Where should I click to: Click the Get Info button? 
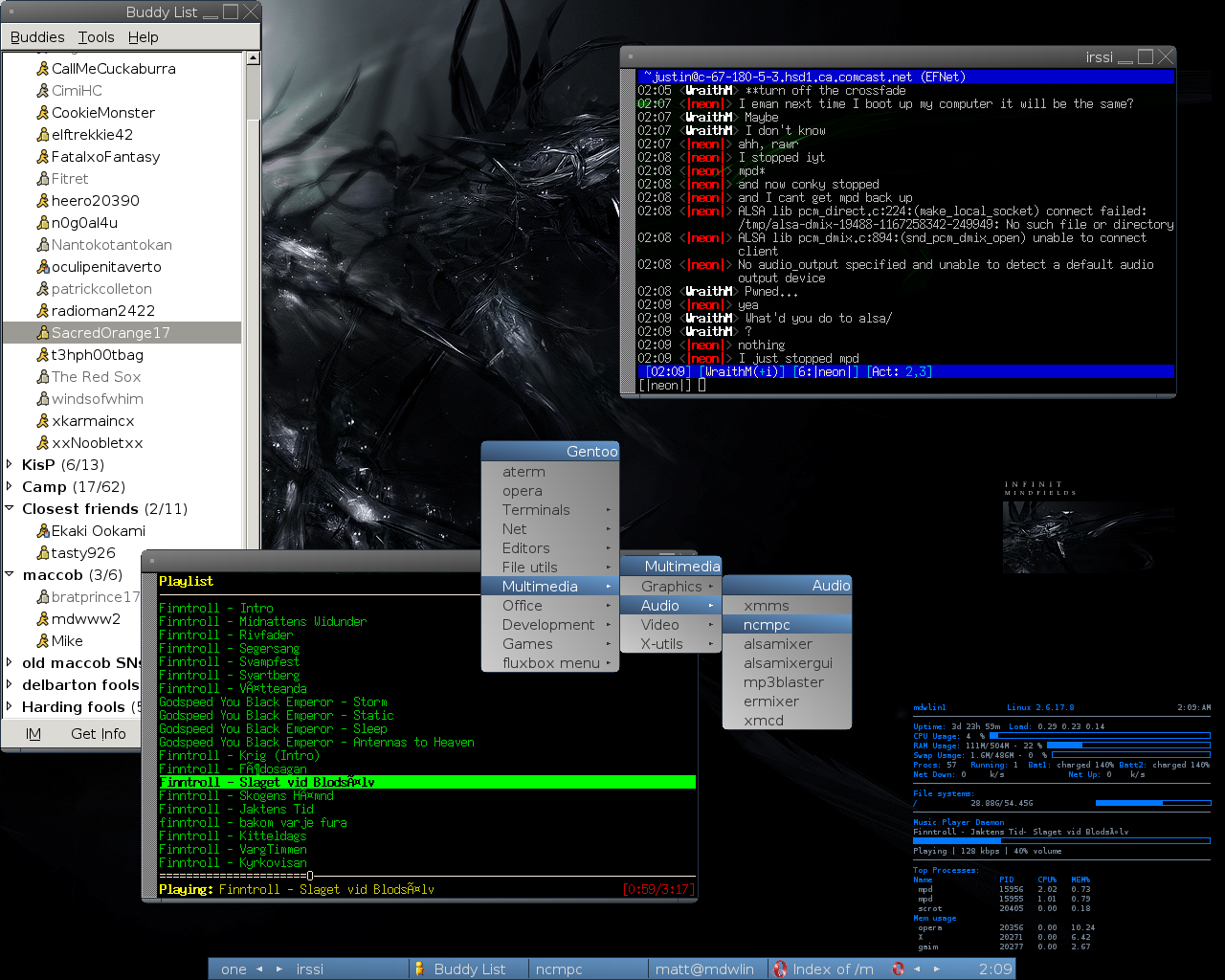click(x=99, y=734)
